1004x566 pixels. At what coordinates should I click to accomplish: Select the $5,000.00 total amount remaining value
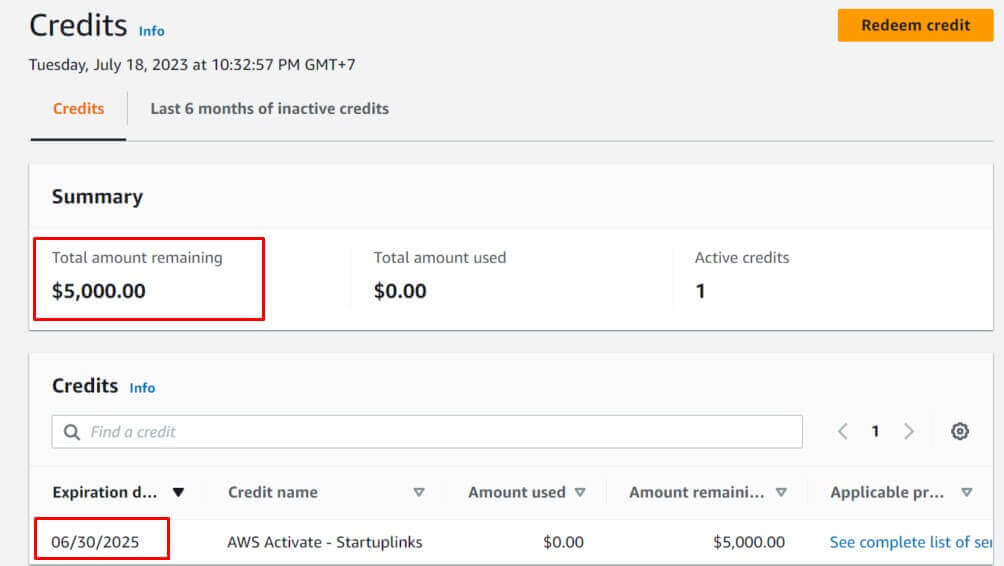(x=99, y=291)
